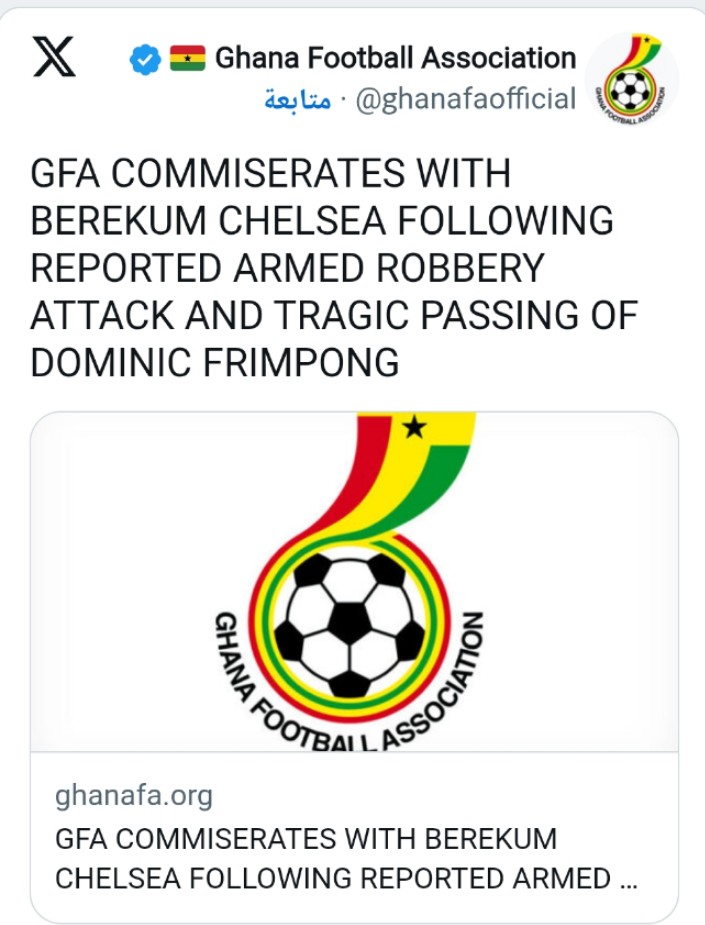This screenshot has height=925, width=705.
Task: Click 'REPORTED ARMED ROBBERY' line in tweet
Action: point(288,268)
